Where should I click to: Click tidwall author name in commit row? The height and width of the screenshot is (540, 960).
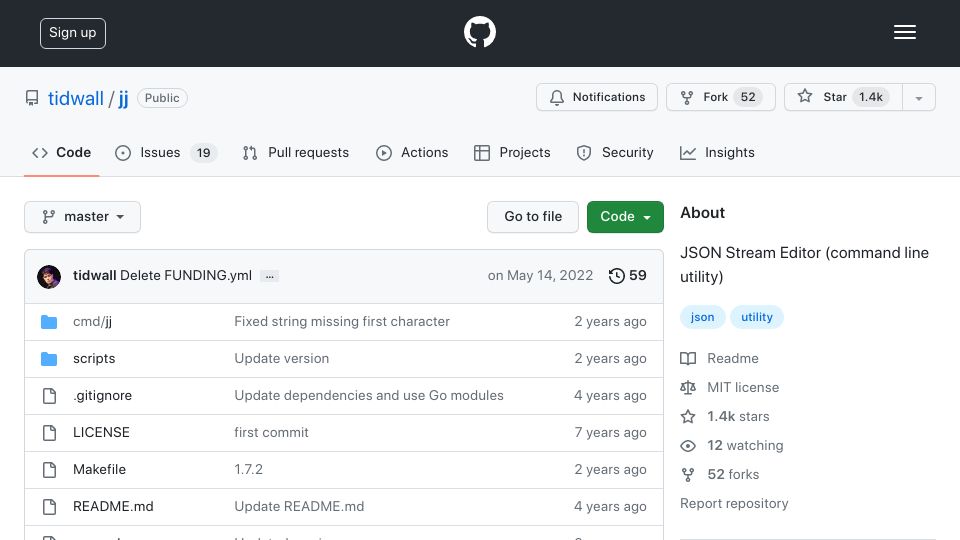pos(94,276)
